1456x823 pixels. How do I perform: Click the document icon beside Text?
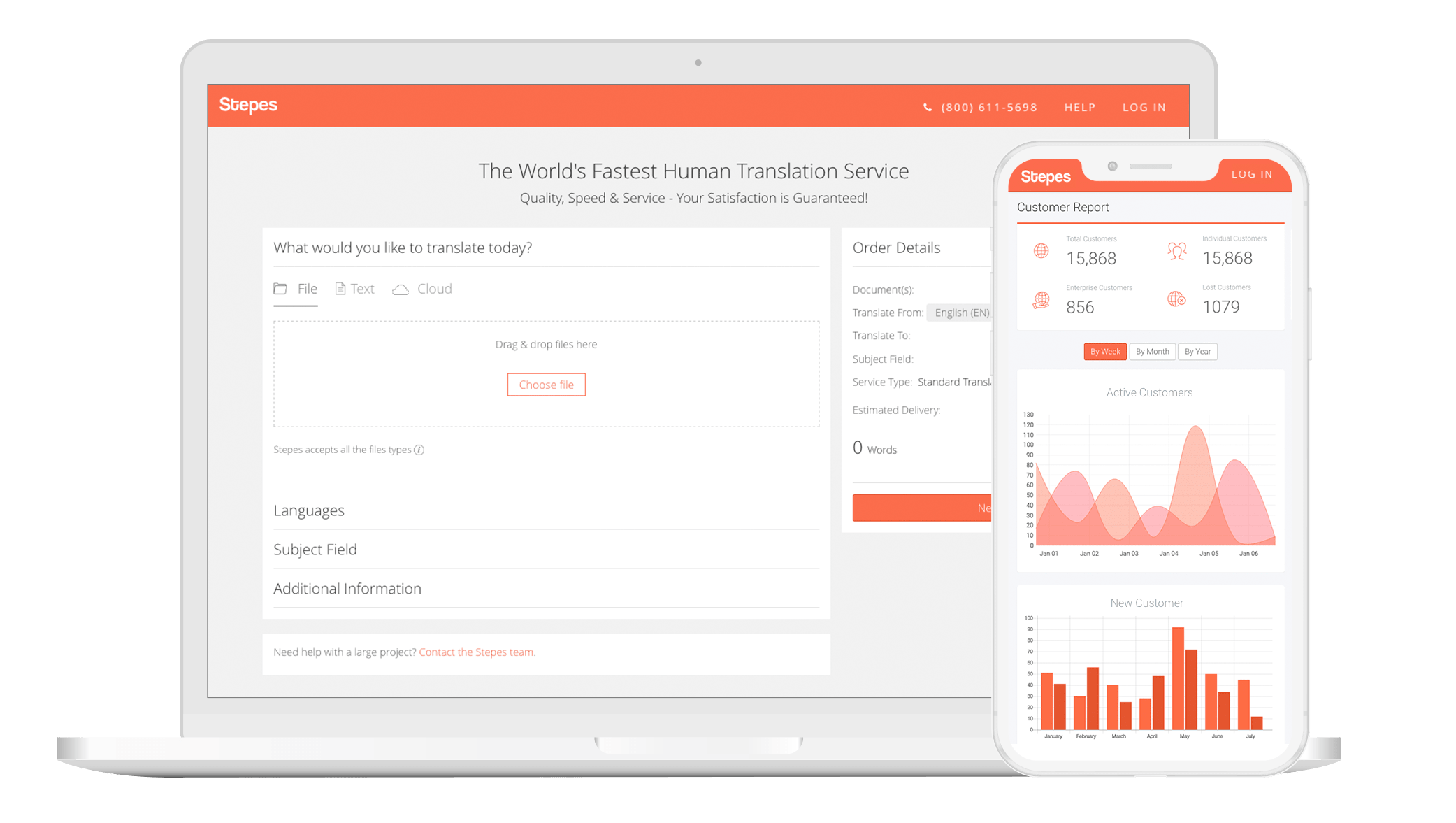340,289
